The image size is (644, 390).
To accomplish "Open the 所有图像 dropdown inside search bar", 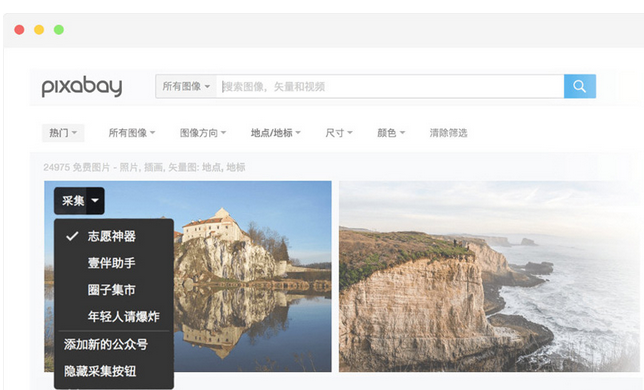I will [186, 86].
